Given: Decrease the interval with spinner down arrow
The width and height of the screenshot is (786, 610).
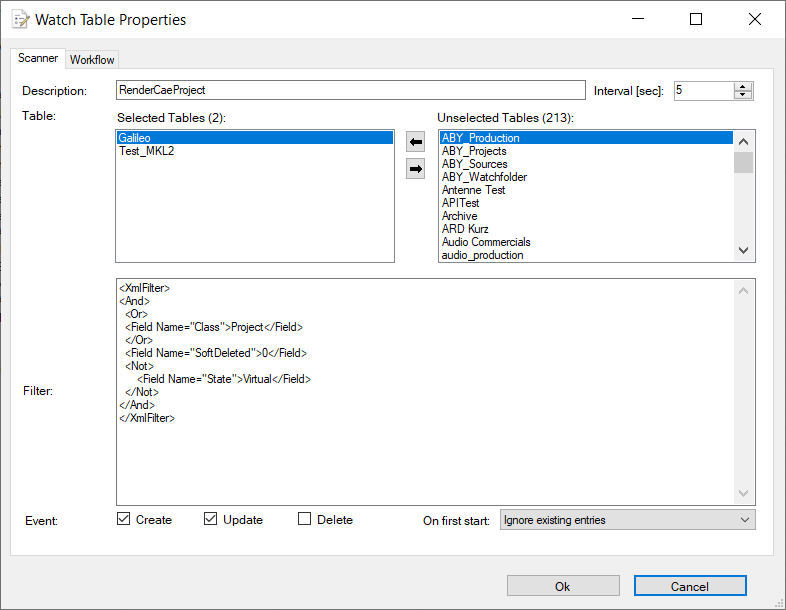Looking at the screenshot, I should [743, 95].
